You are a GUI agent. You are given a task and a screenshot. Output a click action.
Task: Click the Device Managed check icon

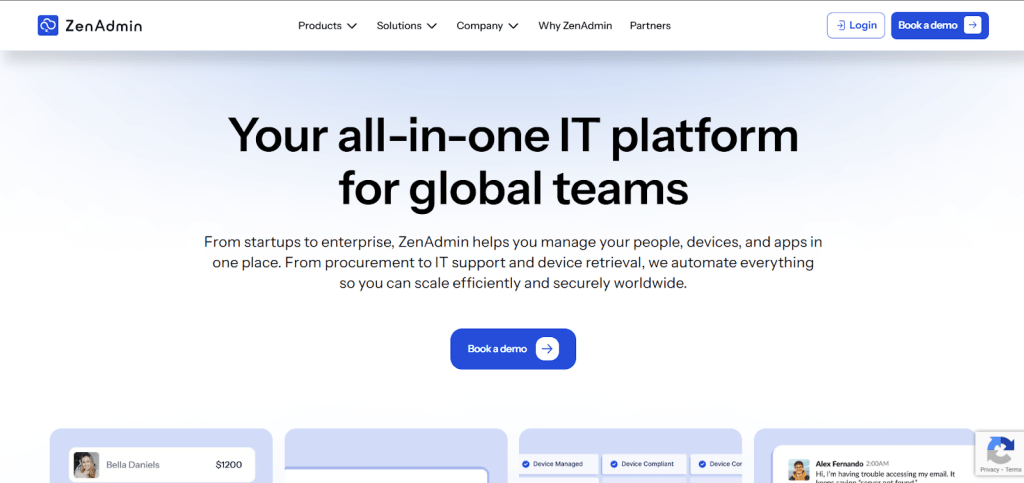click(x=525, y=464)
